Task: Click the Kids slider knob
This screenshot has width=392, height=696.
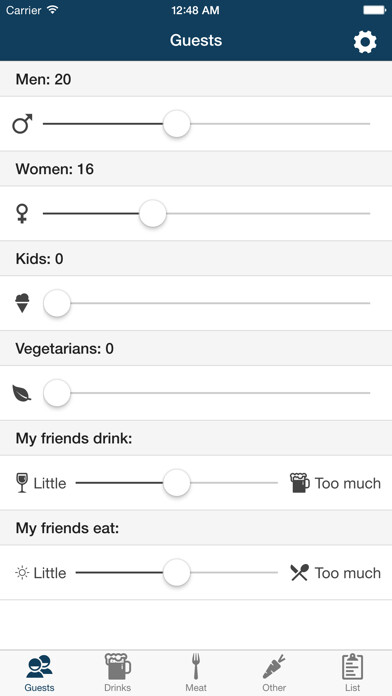Action: [x=57, y=303]
